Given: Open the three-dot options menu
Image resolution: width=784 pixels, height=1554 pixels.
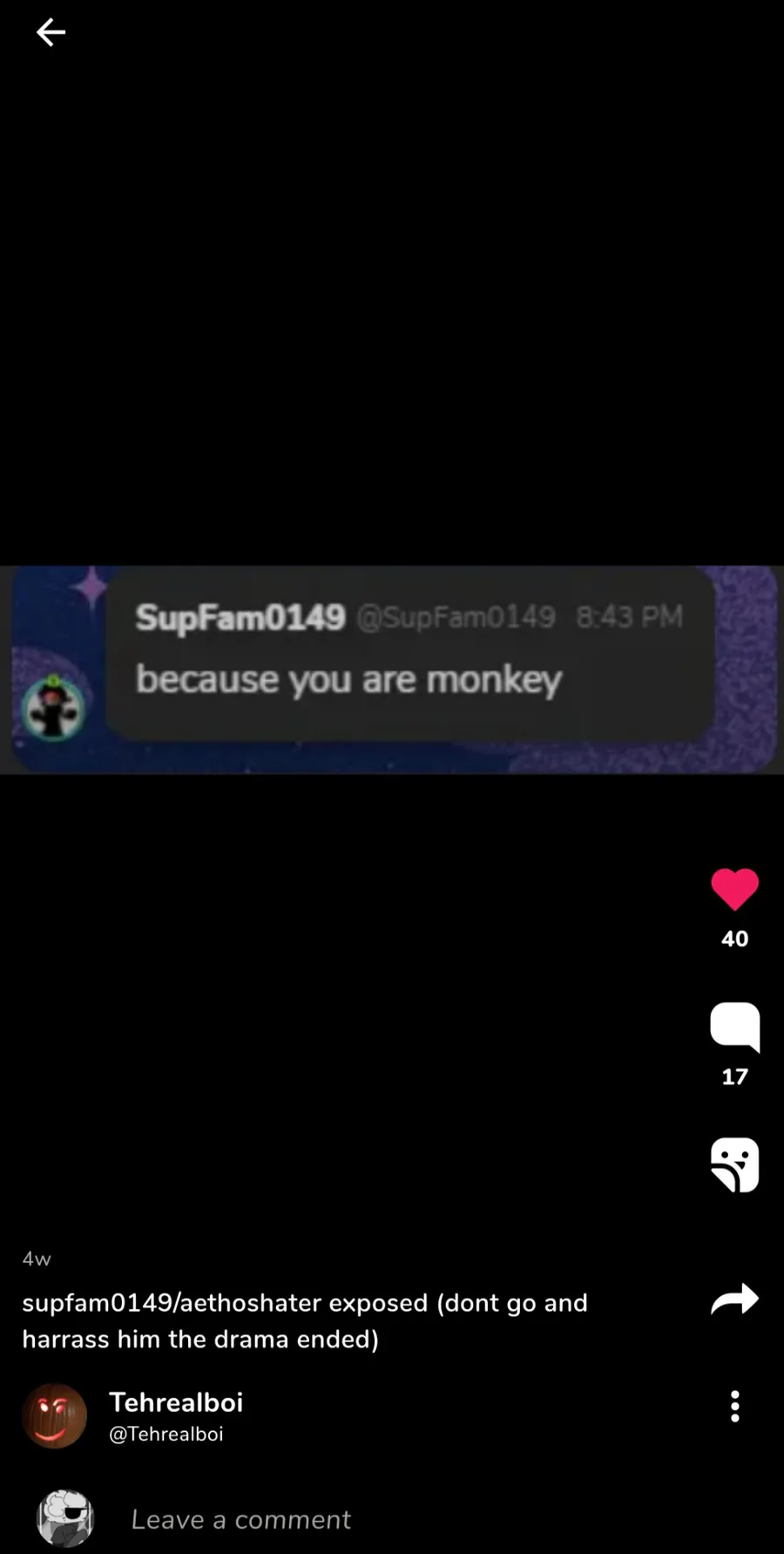Looking at the screenshot, I should point(734,1406).
